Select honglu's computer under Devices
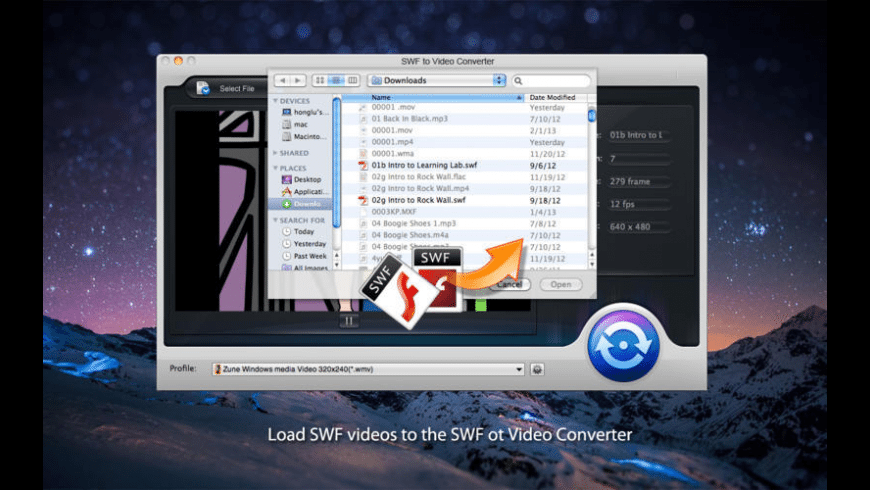 coord(305,112)
